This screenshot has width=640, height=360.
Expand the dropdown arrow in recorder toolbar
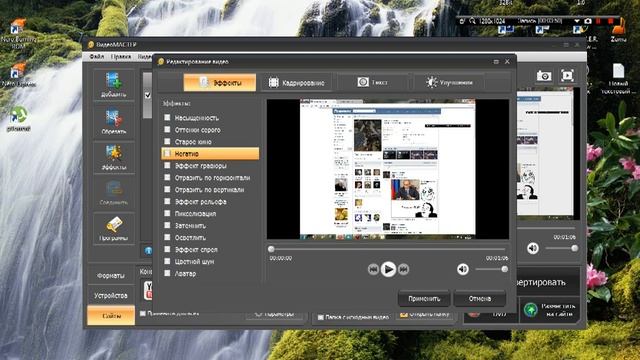[577, 21]
